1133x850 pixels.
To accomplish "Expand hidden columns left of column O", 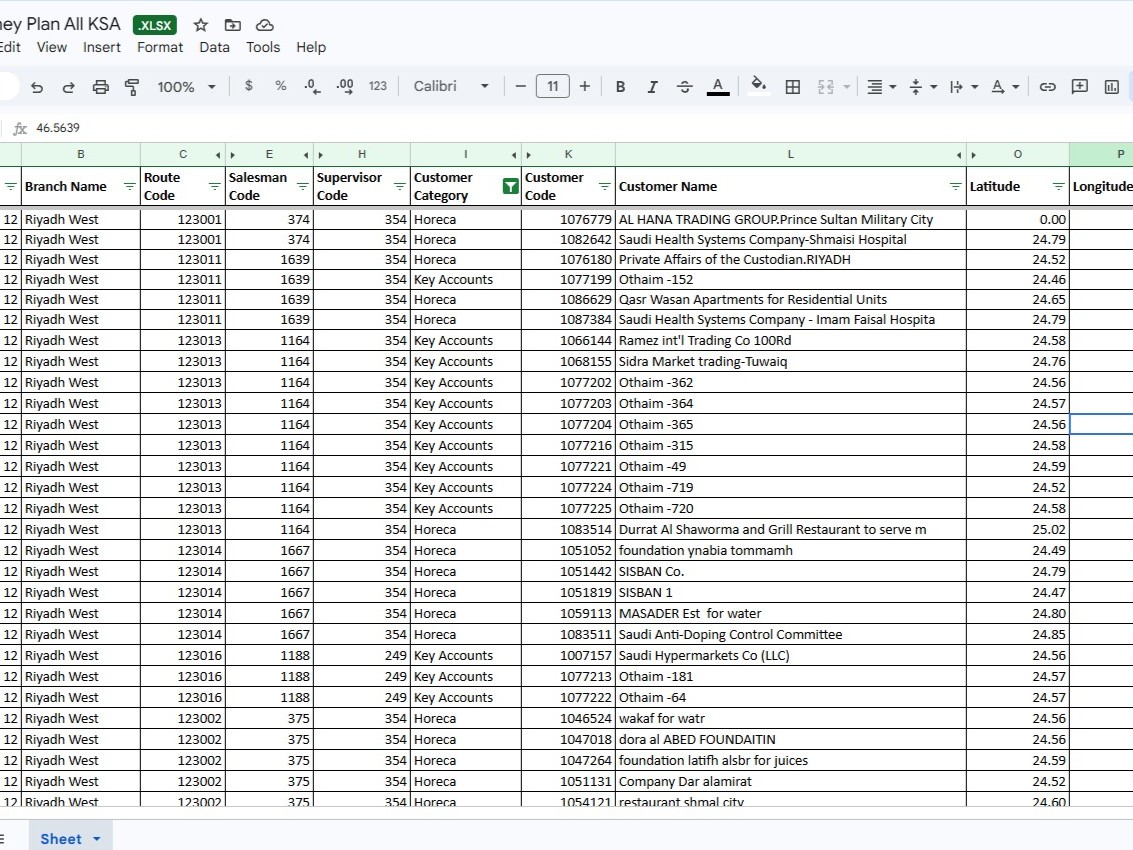I will tap(973, 155).
